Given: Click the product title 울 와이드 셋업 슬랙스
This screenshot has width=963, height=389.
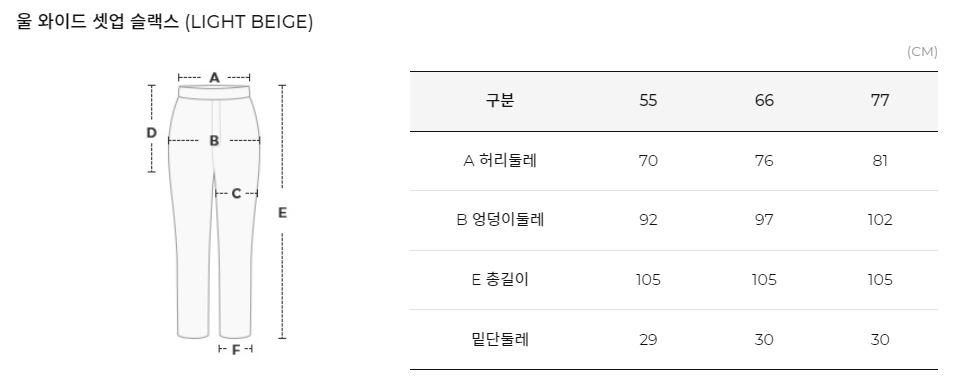Looking at the screenshot, I should [x=99, y=22].
